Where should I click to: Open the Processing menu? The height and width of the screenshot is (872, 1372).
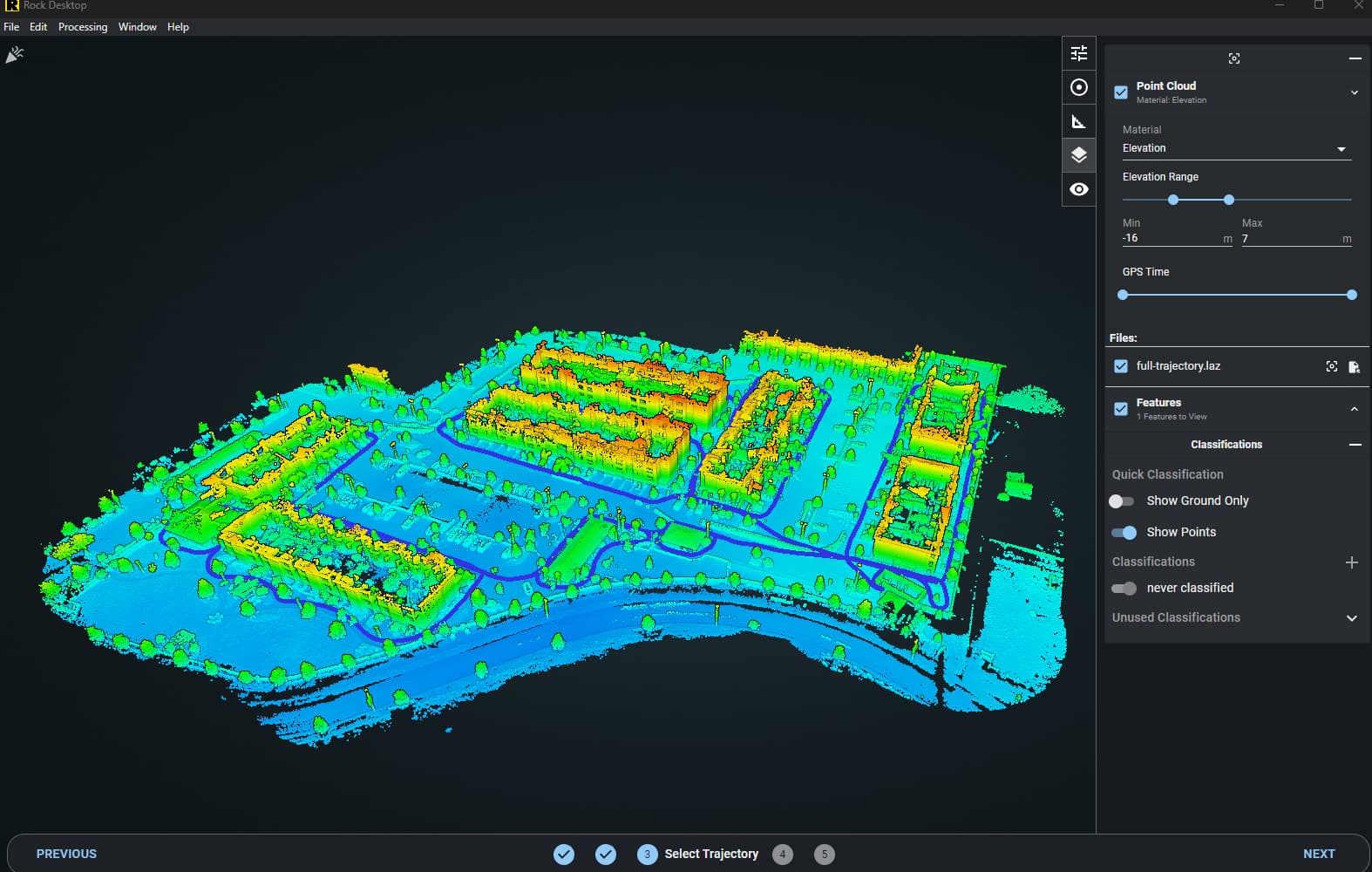pos(83,27)
